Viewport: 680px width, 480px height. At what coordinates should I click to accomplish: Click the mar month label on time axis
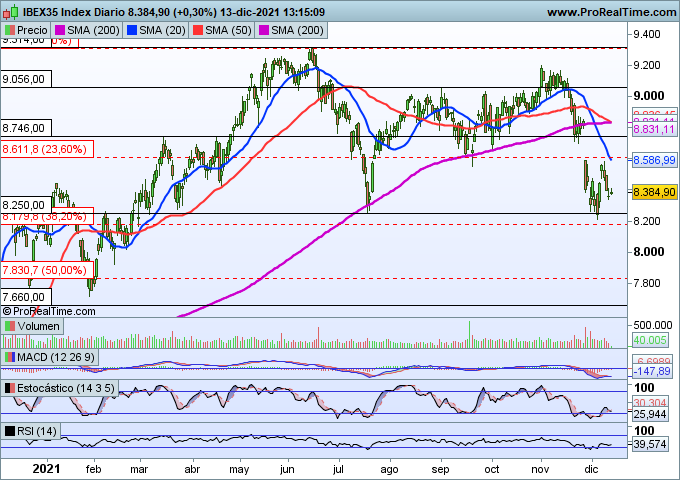coord(139,469)
